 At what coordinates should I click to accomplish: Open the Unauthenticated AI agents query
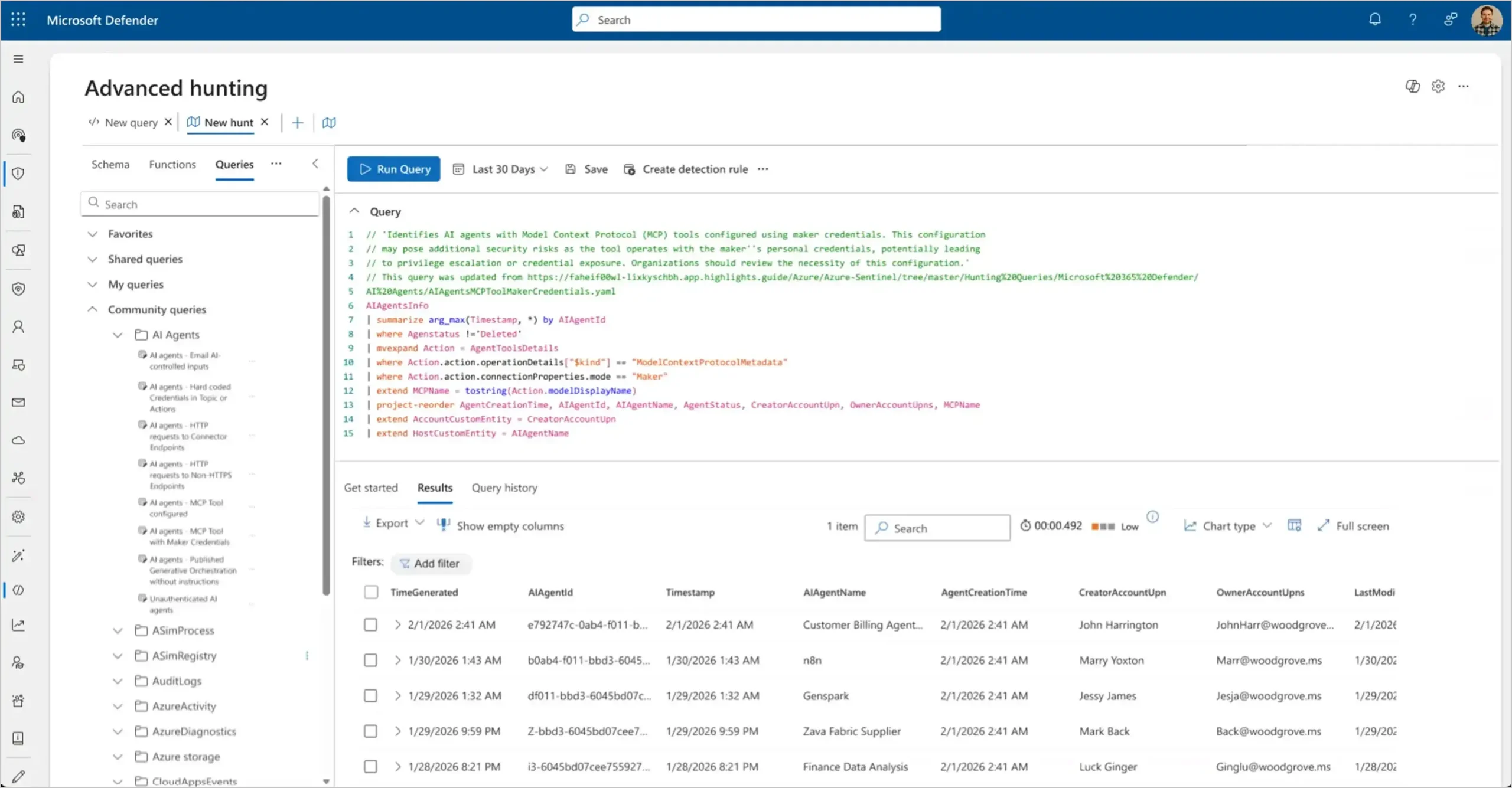tap(183, 604)
